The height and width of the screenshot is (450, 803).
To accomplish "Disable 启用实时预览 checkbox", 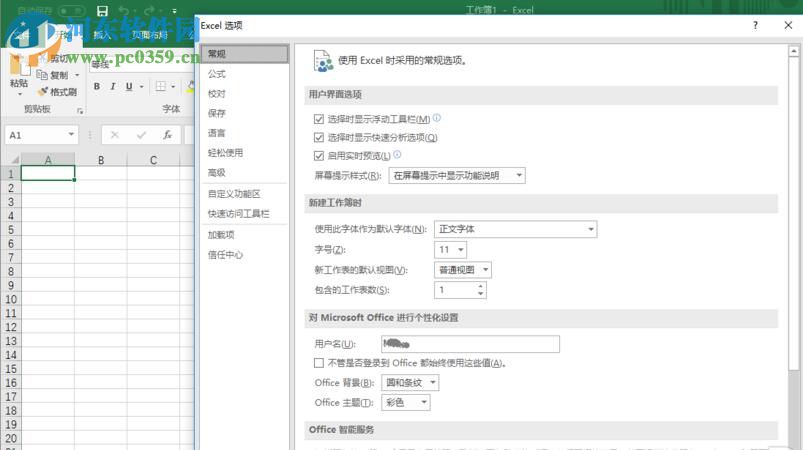I will (x=319, y=156).
